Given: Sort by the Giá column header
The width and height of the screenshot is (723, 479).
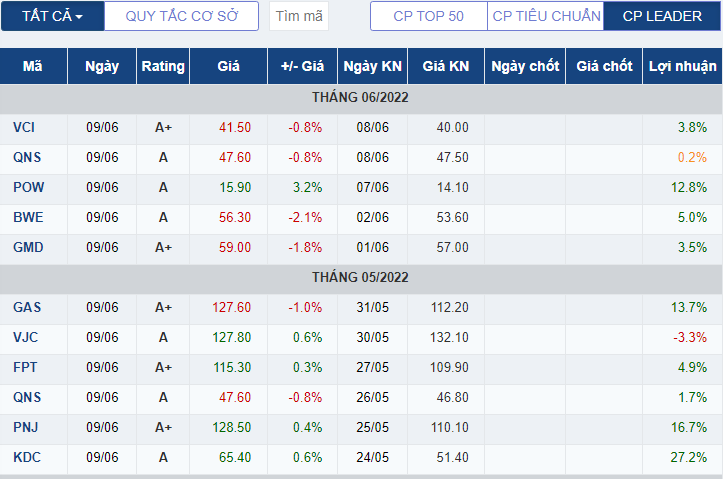Looking at the screenshot, I should (x=228, y=66).
